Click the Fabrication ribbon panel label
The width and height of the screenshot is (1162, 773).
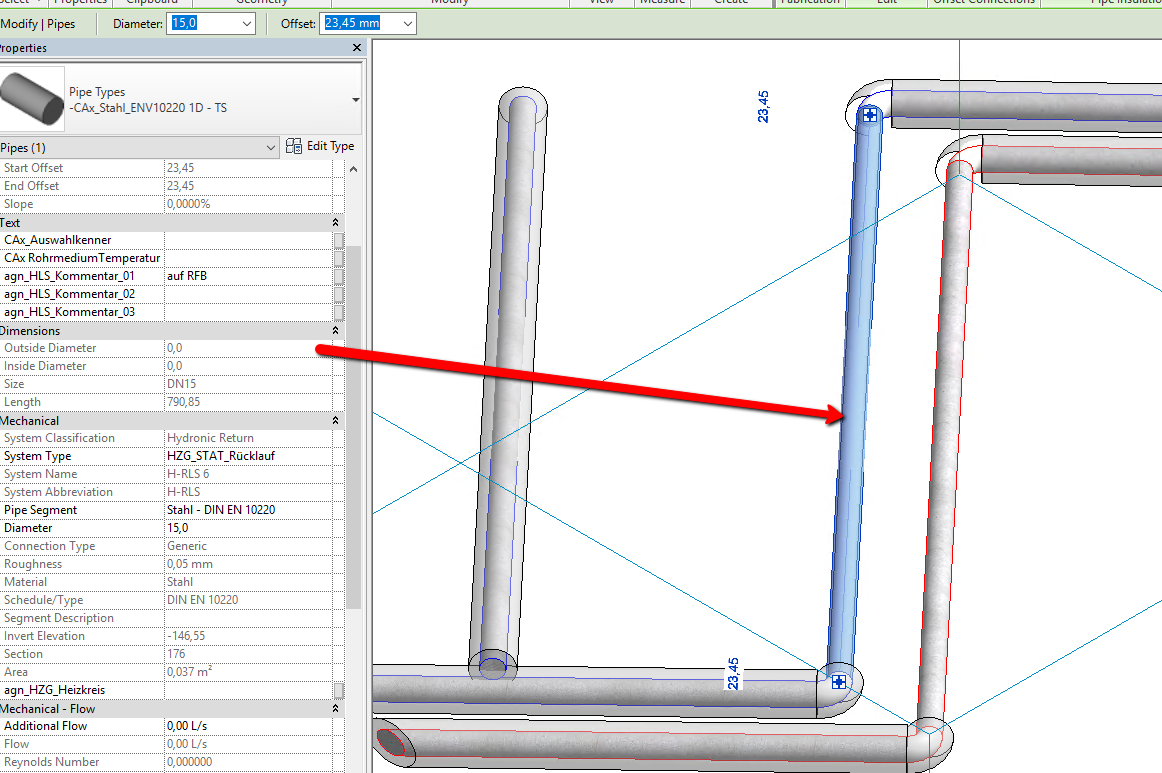(x=812, y=4)
